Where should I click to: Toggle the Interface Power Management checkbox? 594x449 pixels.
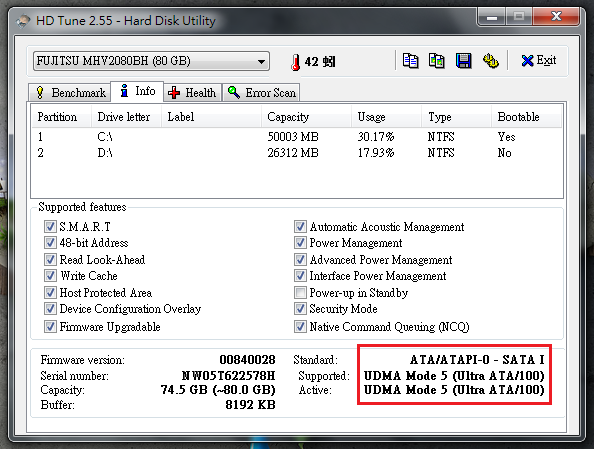[x=300, y=275]
